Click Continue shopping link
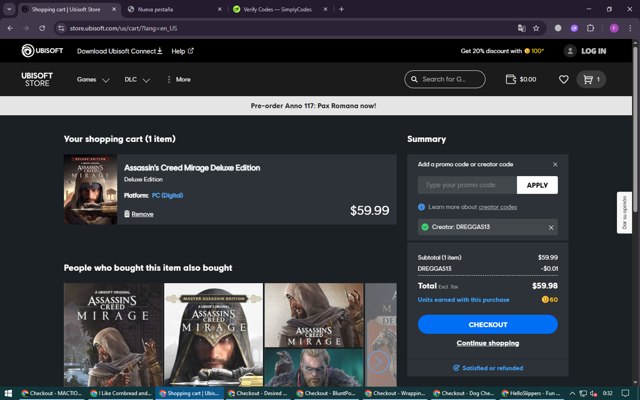Viewport: 640px width, 400px height. click(488, 343)
